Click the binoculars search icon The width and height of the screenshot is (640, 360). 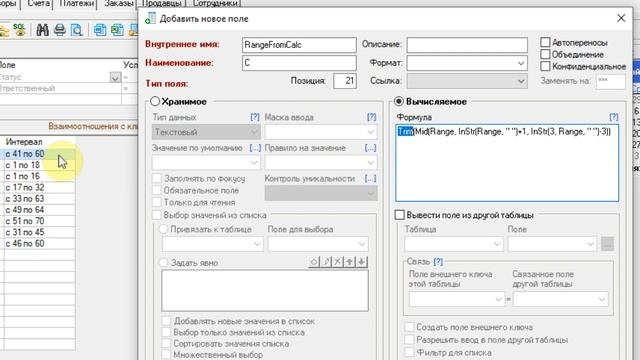coord(42,30)
